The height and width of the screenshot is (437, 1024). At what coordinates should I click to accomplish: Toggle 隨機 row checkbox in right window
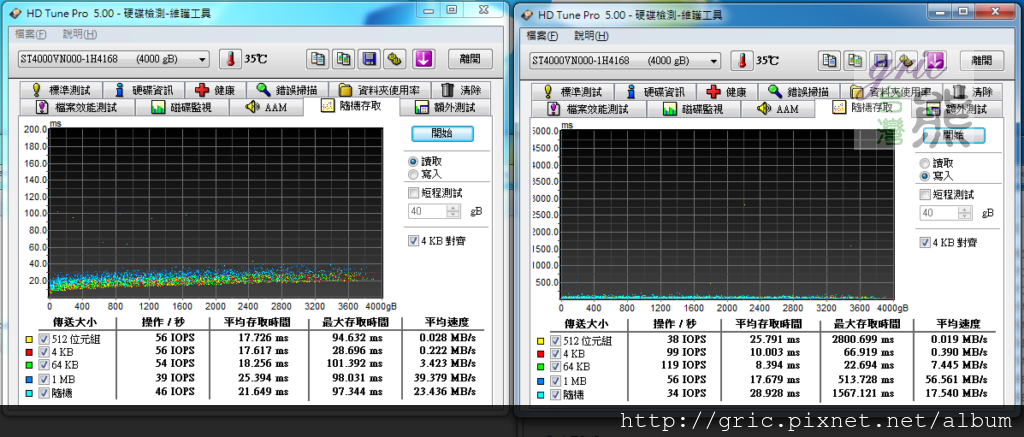(556, 395)
